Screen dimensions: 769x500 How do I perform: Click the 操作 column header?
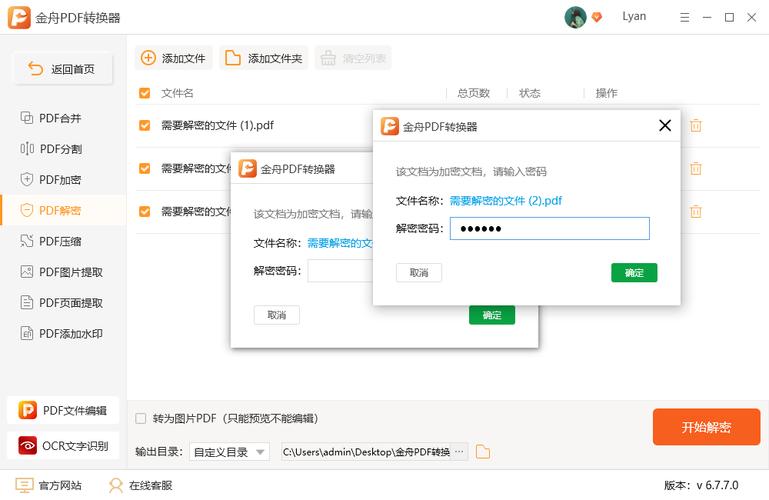(607, 93)
